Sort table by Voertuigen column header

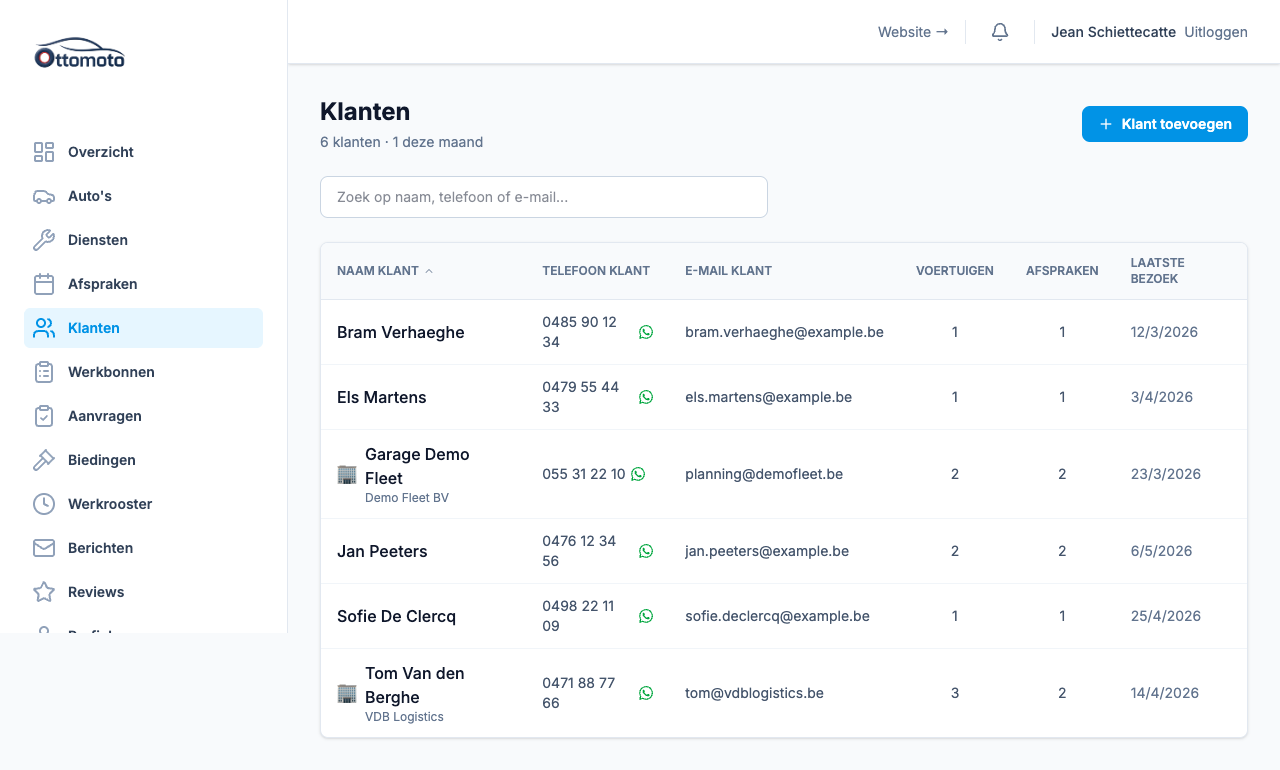point(954,271)
